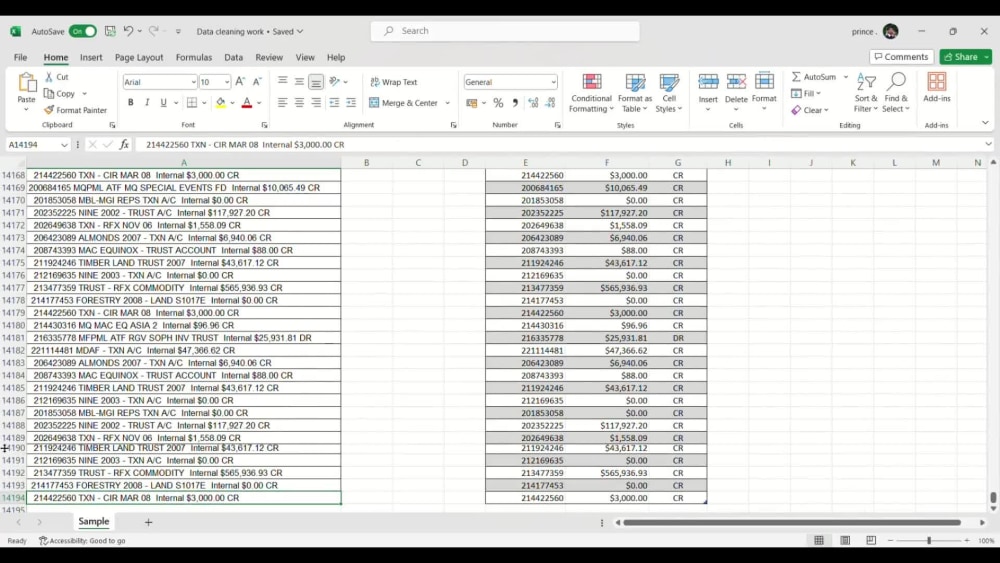Click the Insert cells icon
The height and width of the screenshot is (563, 1000).
tap(708, 82)
